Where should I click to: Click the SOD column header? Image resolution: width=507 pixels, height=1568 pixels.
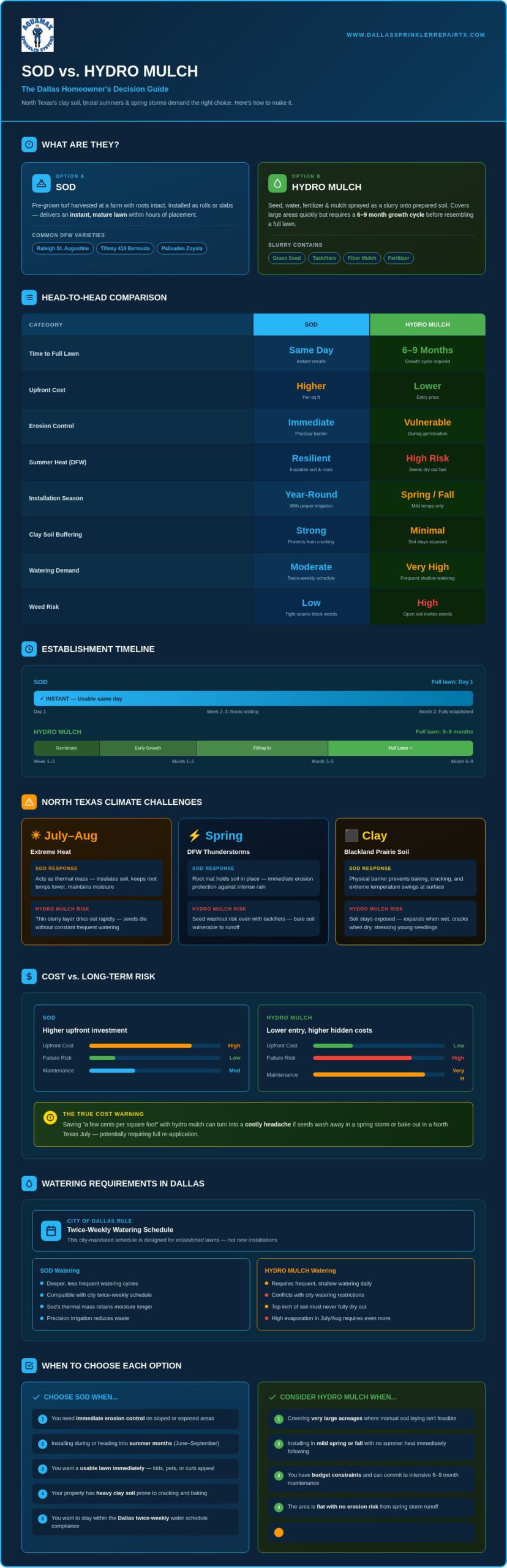(x=311, y=325)
